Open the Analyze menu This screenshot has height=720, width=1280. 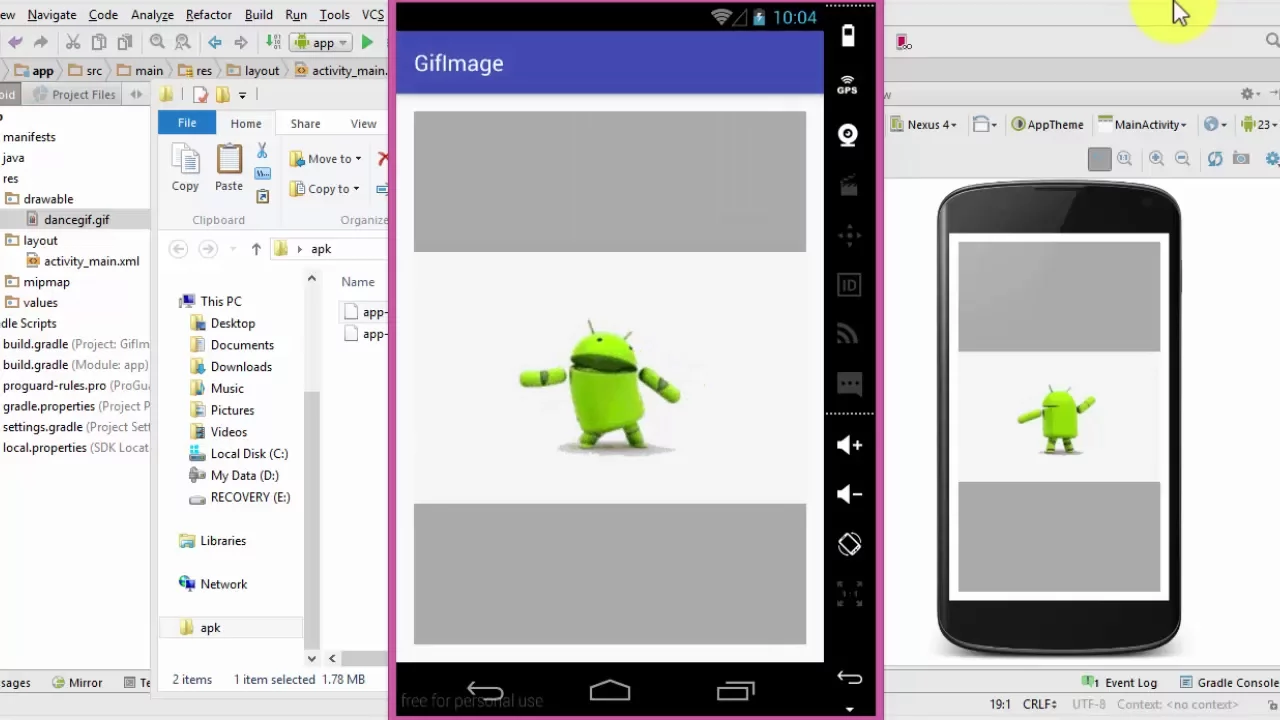coord(151,14)
